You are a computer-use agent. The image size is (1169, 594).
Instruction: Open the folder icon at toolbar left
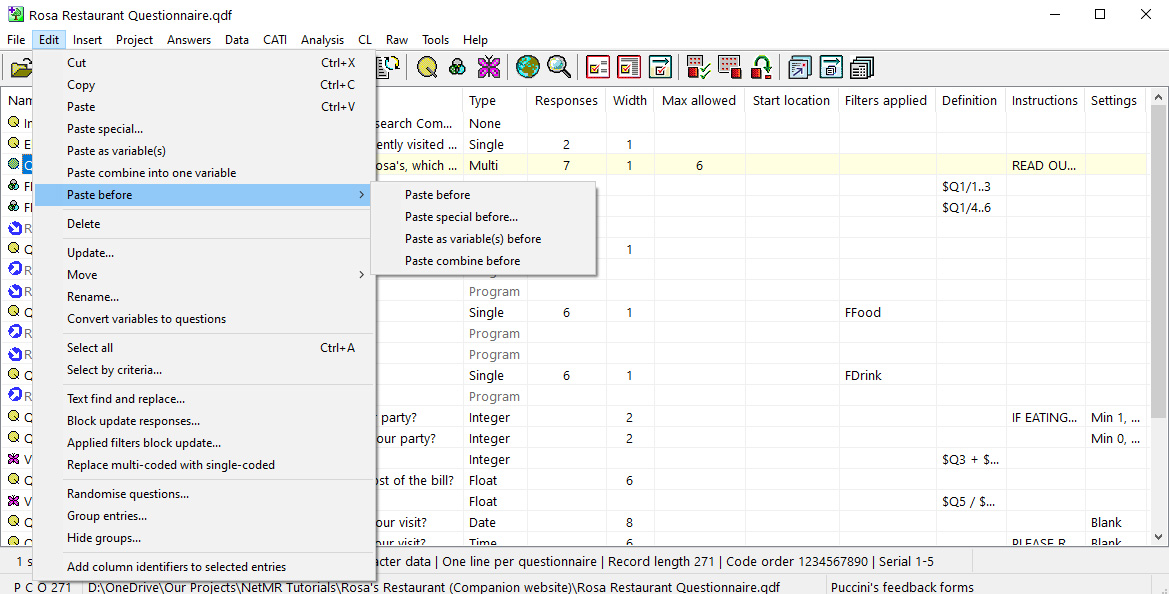pyautogui.click(x=21, y=68)
